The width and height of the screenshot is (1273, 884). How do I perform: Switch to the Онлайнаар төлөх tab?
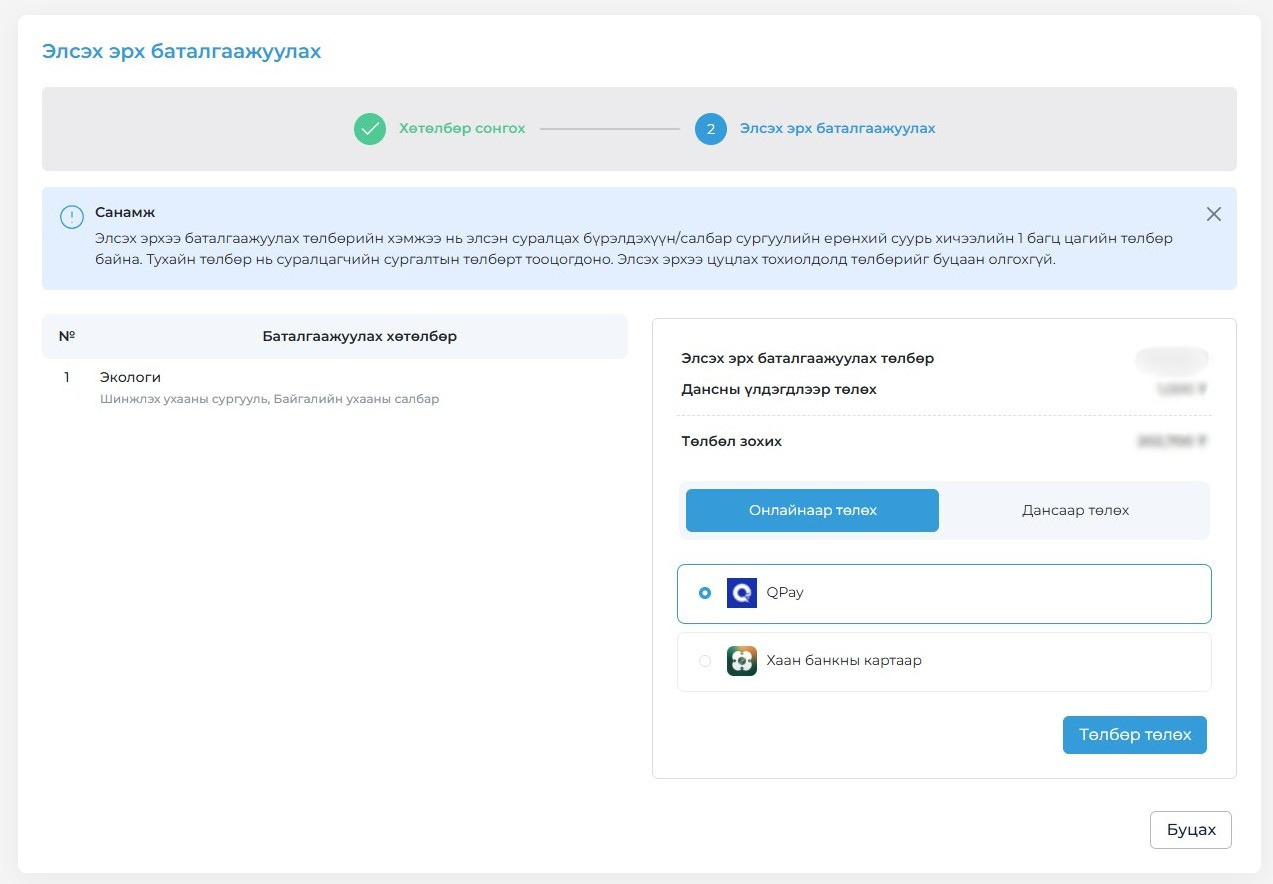pyautogui.click(x=812, y=510)
